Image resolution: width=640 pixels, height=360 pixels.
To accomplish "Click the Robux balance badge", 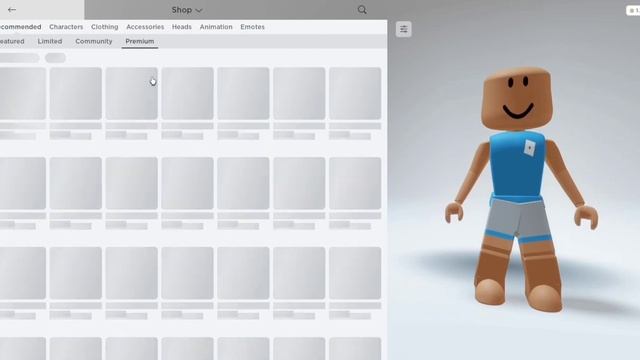I will coord(633,10).
